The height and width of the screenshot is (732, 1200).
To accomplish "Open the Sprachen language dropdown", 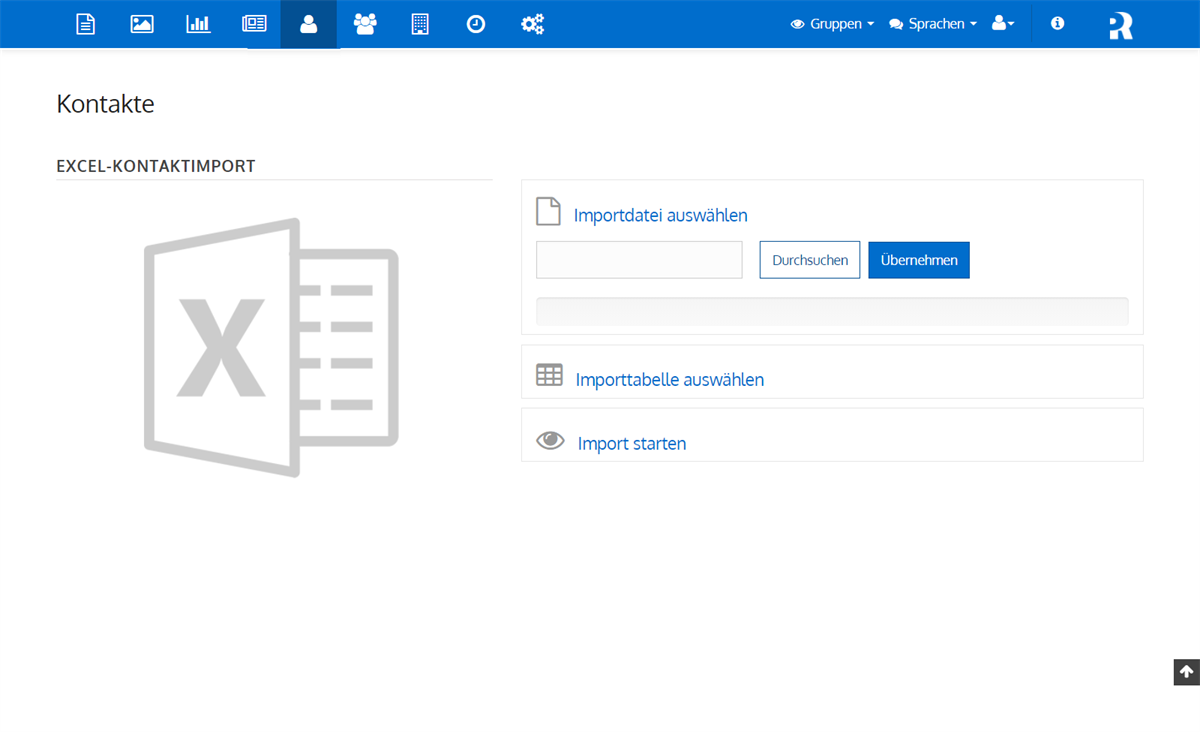I will point(933,24).
